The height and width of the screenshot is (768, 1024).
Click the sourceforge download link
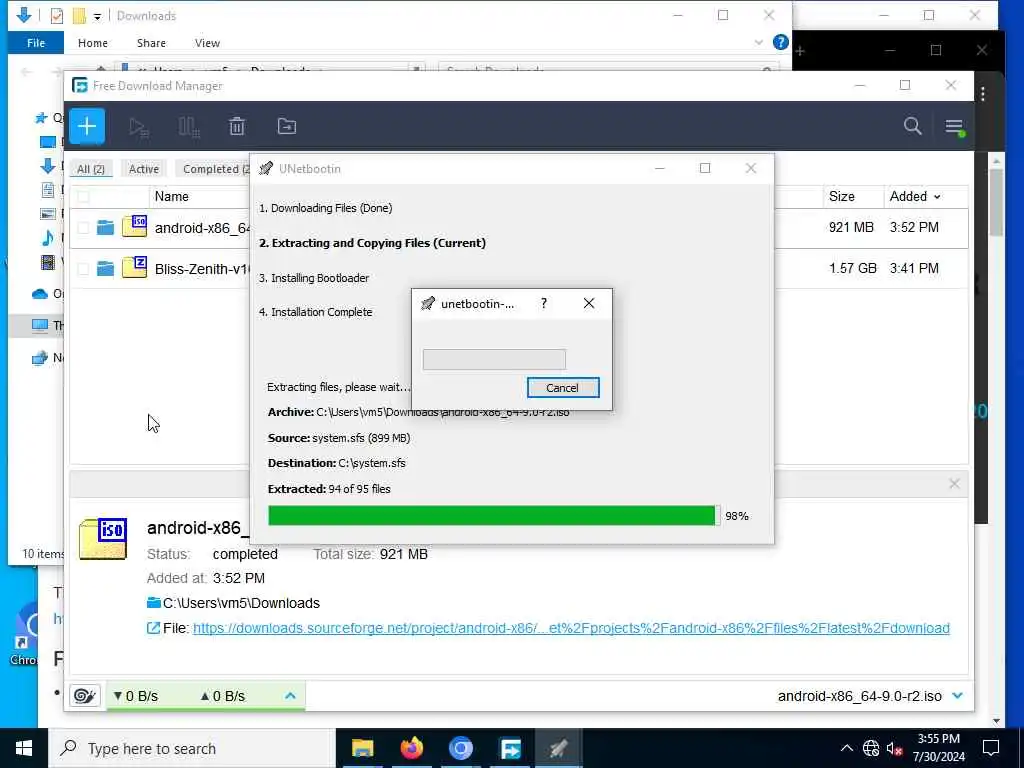571,628
